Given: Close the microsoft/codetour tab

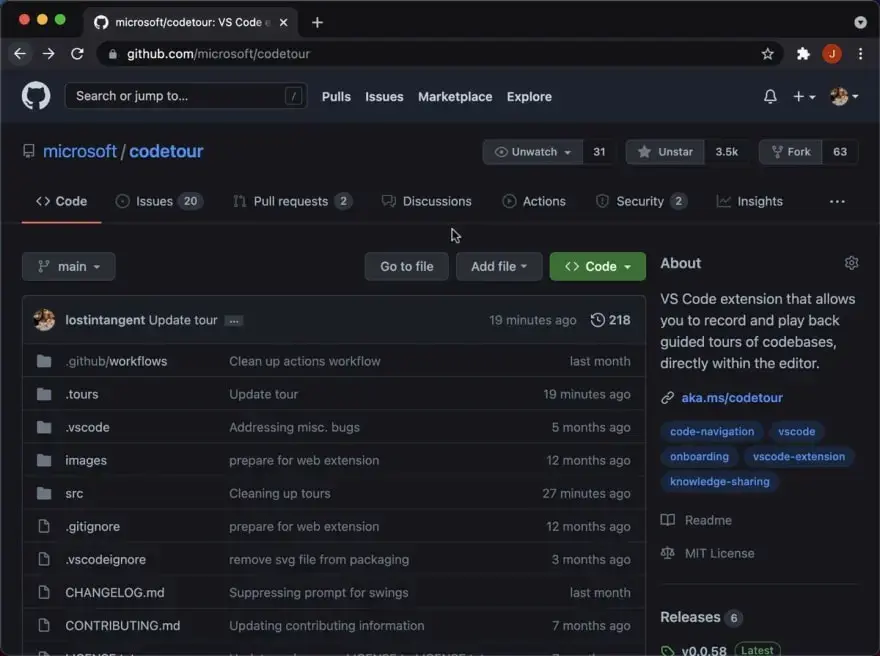Looking at the screenshot, I should pos(283,22).
